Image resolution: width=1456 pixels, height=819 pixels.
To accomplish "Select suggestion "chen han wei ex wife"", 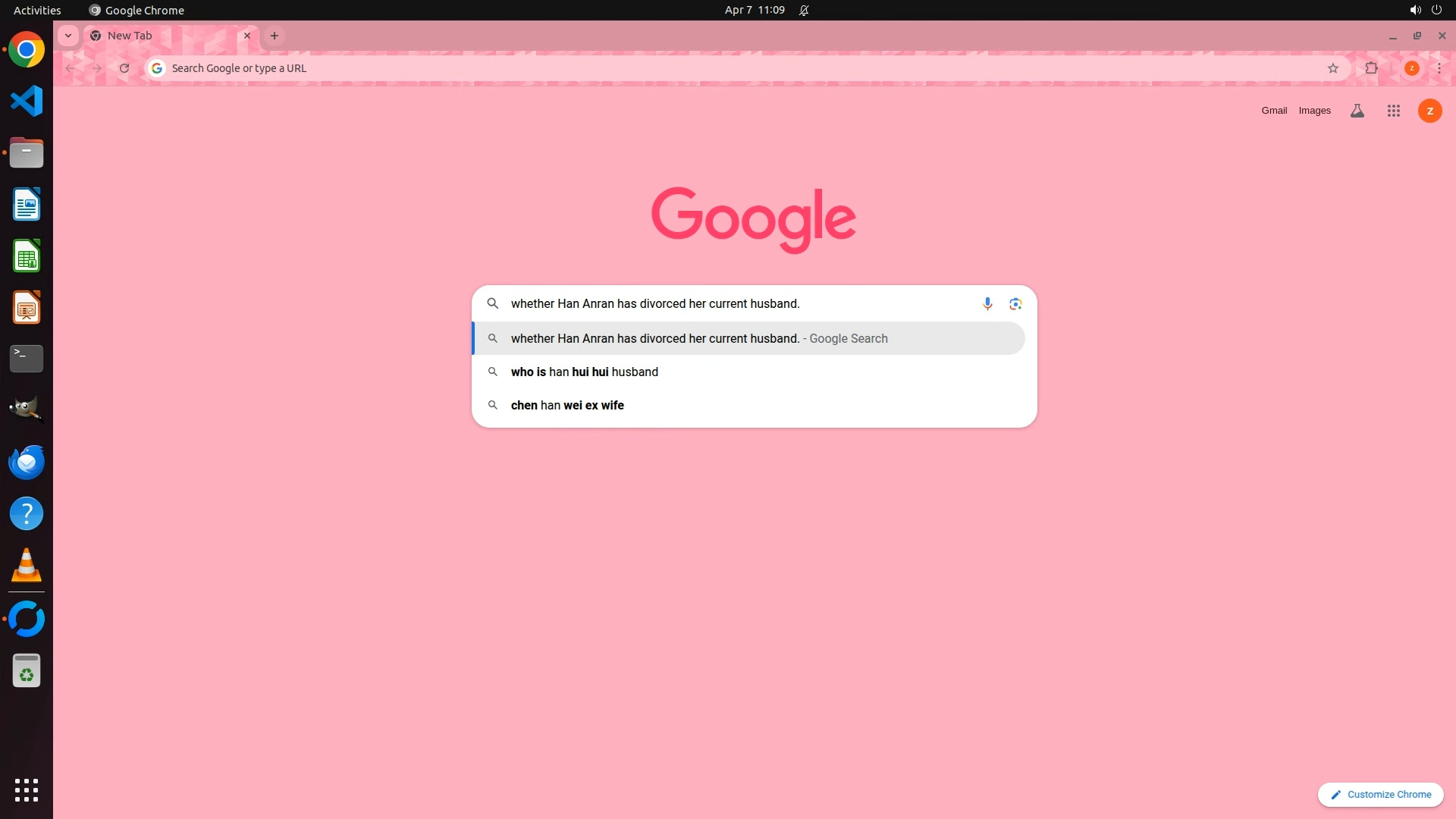I will click(567, 405).
